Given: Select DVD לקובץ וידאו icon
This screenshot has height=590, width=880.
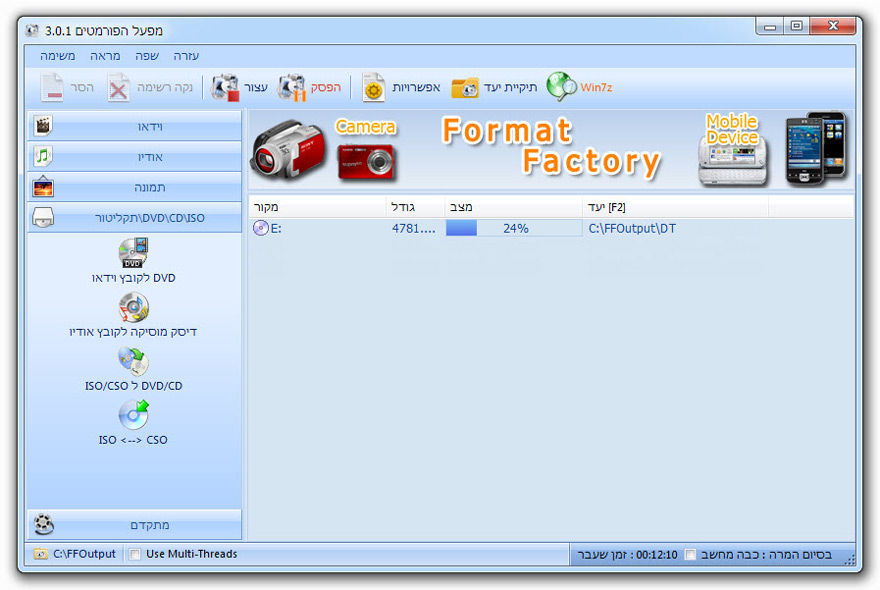Looking at the screenshot, I should (133, 253).
